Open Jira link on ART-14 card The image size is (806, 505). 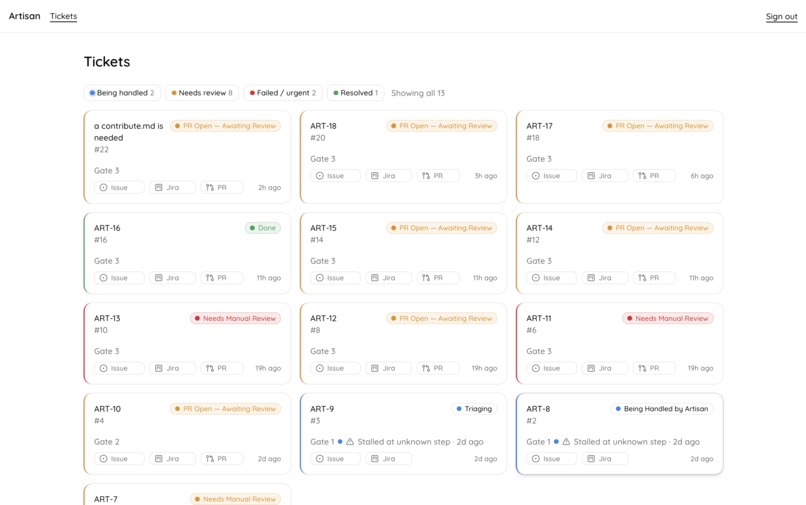(604, 278)
